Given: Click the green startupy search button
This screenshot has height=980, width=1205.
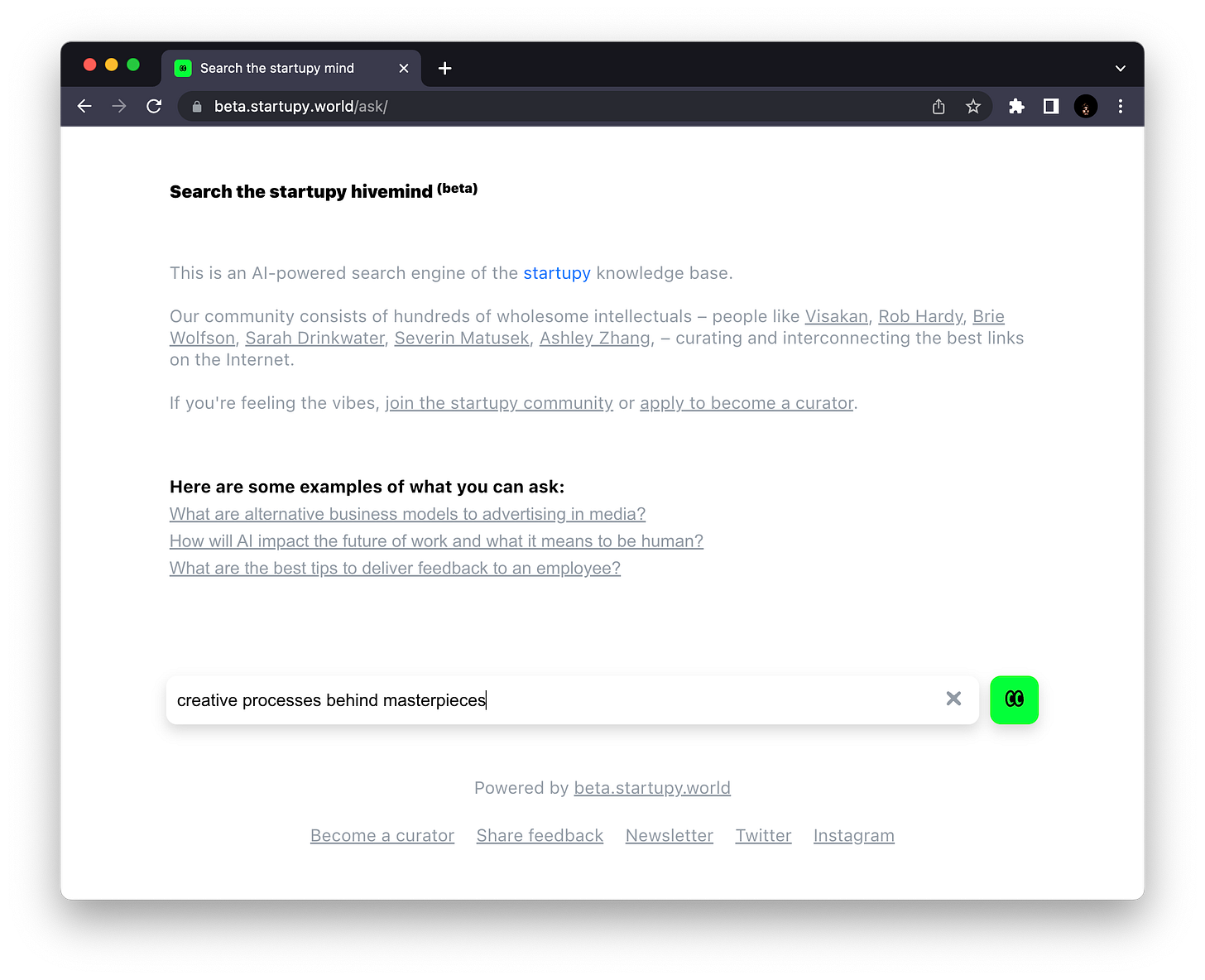Looking at the screenshot, I should coord(1014,700).
